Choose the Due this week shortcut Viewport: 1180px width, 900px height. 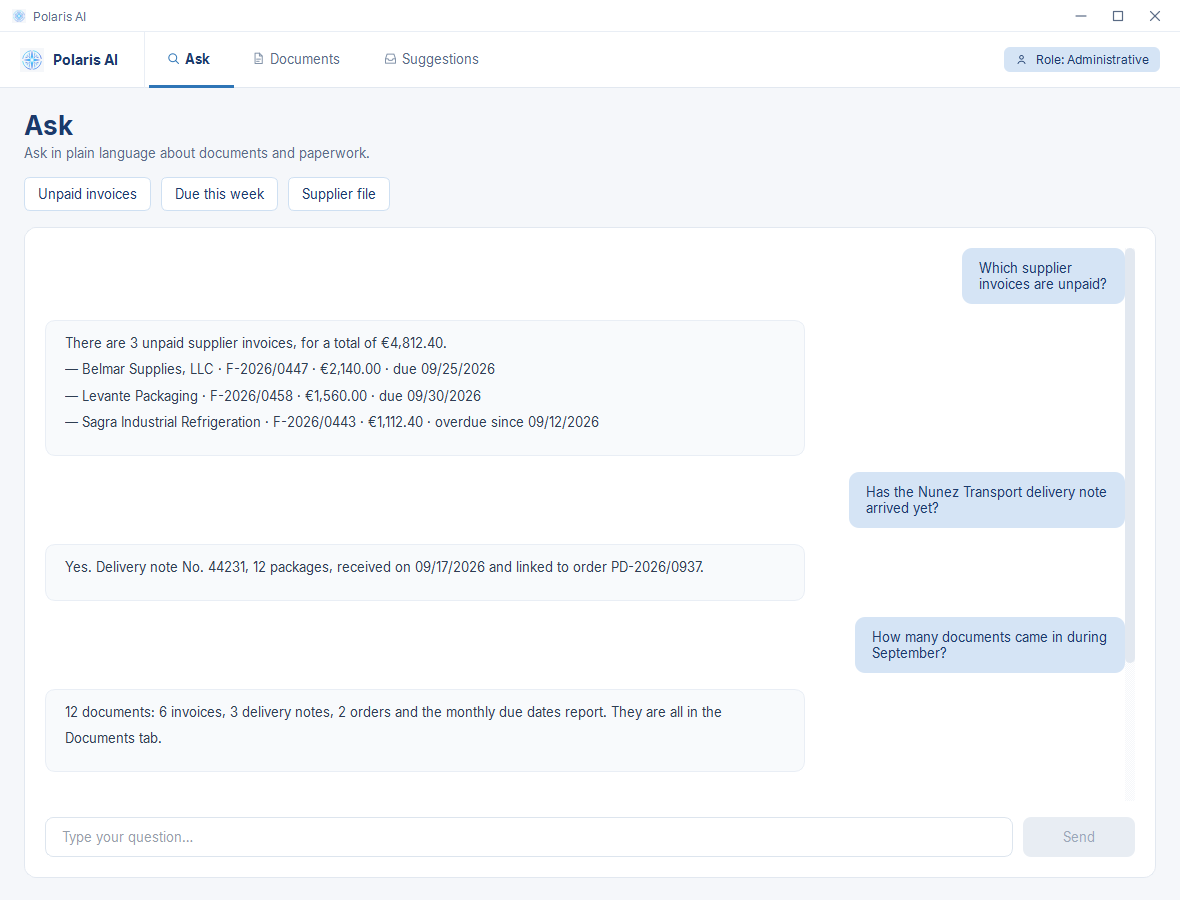[x=220, y=194]
